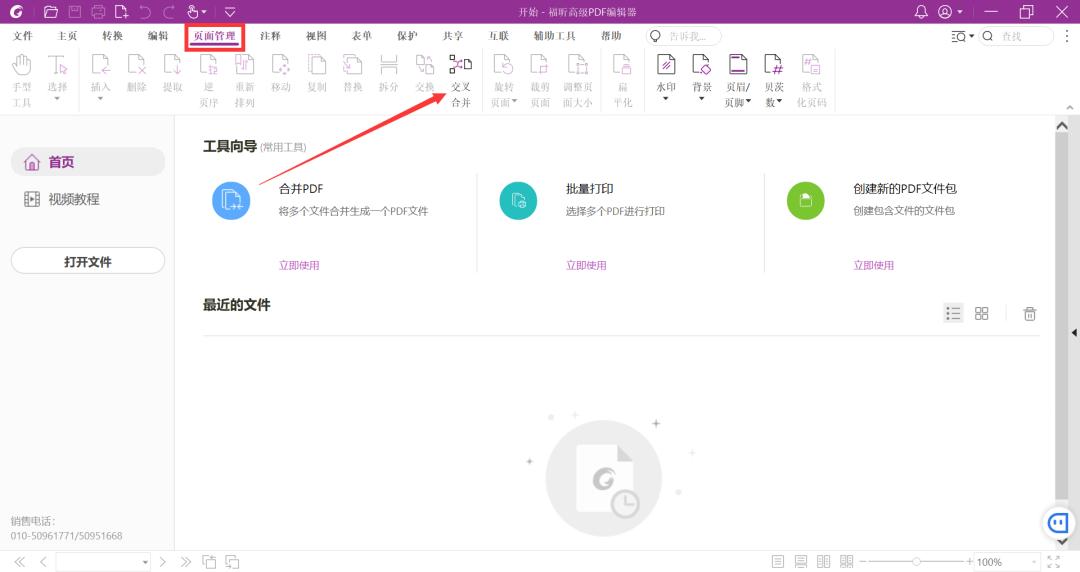1080x572 pixels.
Task: Switch recent files to list view
Action: pos(953,314)
